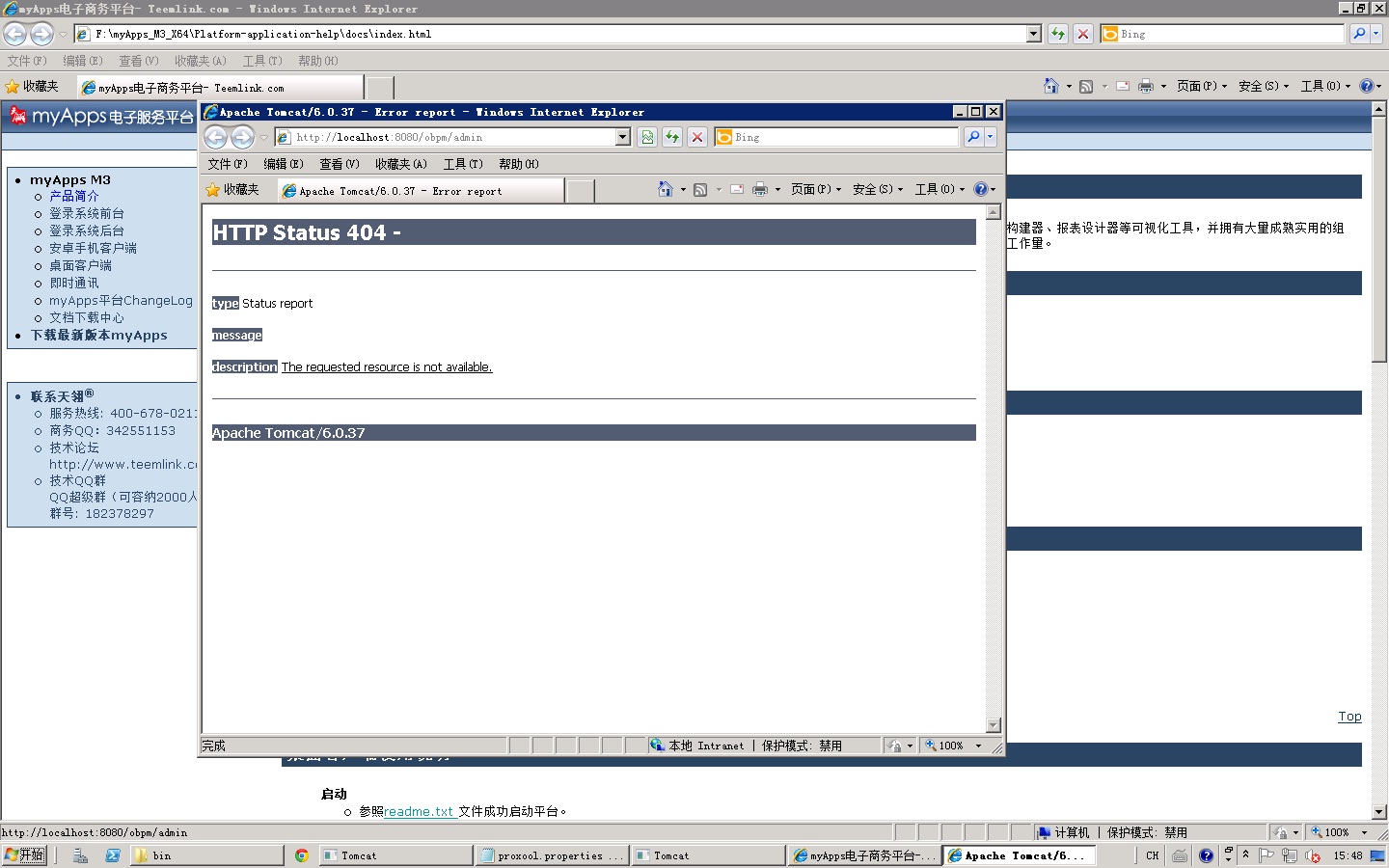Click the RSS feeds icon in the Tomcat error window
Viewport: 1389px width, 868px height.
700,190
